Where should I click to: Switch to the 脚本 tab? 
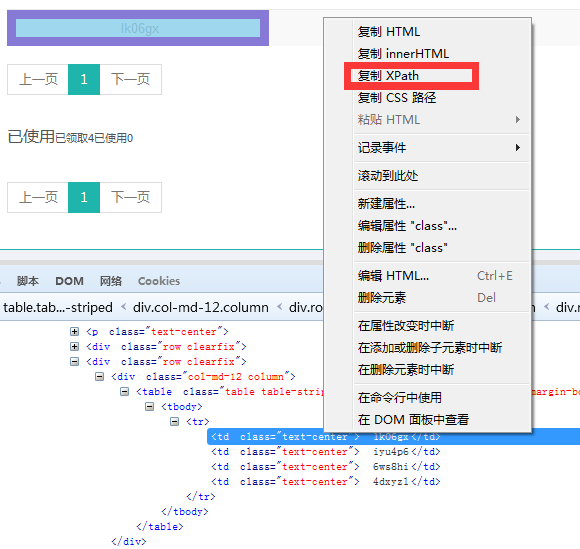click(x=28, y=281)
